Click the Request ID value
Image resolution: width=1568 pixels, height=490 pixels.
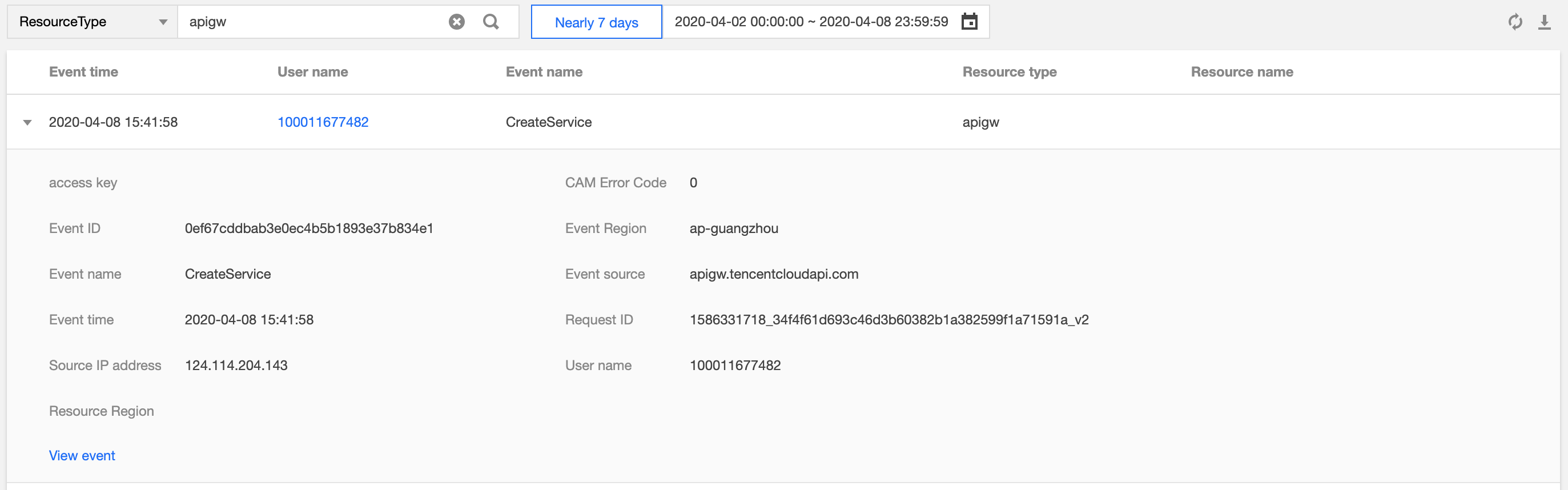[x=888, y=320]
